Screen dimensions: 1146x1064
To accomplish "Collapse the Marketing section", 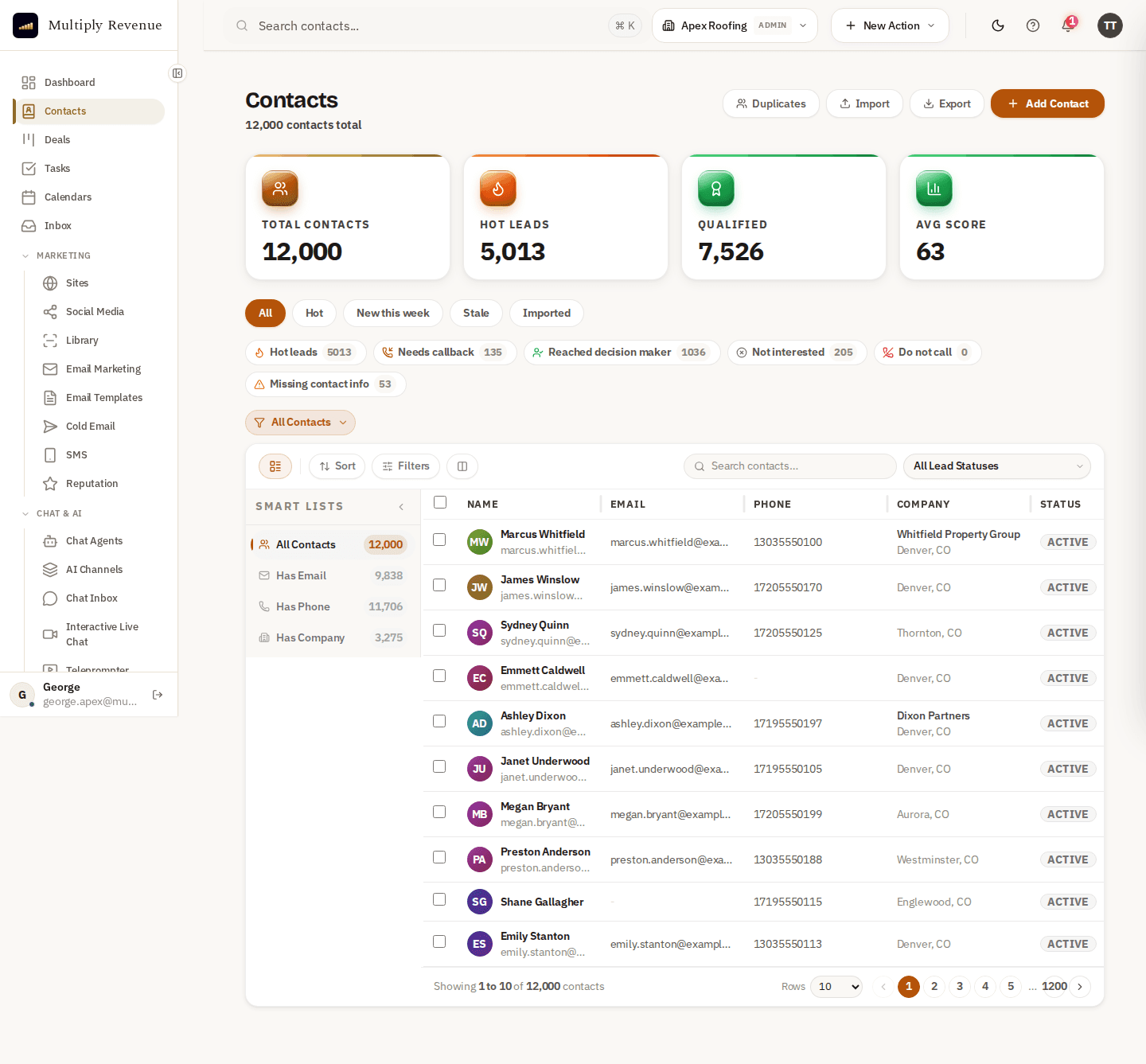I will coord(56,256).
